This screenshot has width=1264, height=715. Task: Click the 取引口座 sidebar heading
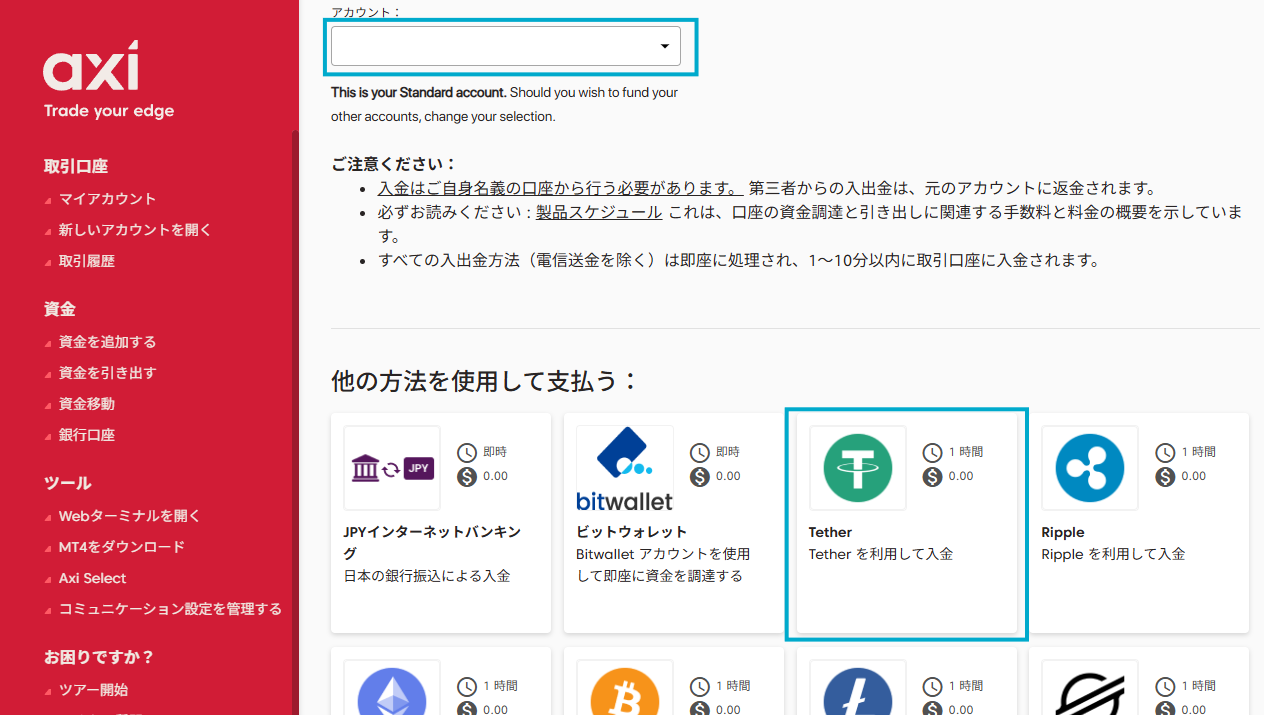(76, 167)
